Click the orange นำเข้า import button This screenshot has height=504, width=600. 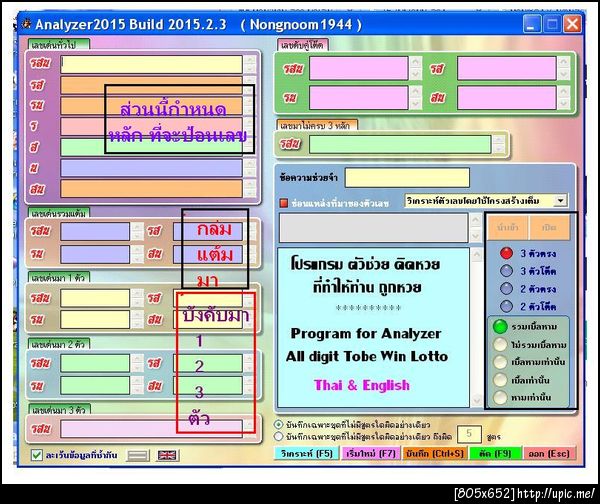coord(507,227)
